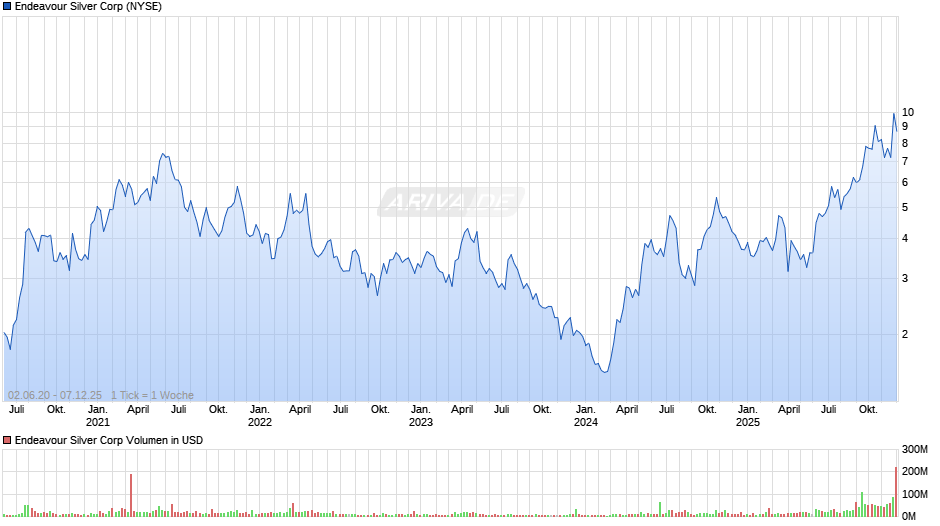The height and width of the screenshot is (526, 940).
Task: Click the price axis value '10'
Action: [x=908, y=112]
